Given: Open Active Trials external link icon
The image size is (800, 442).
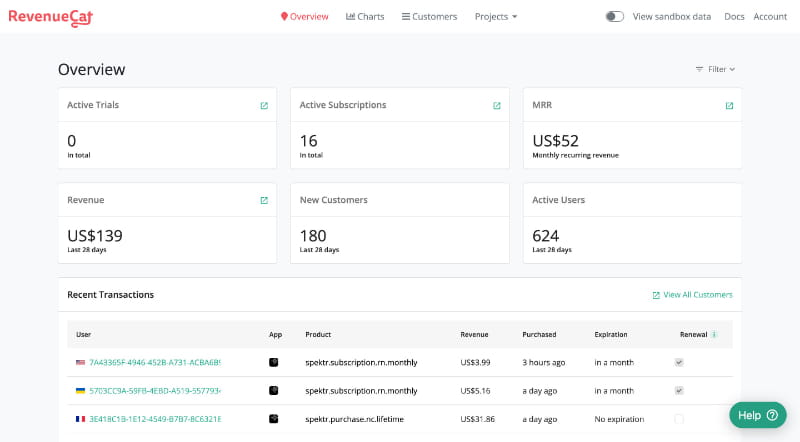Looking at the screenshot, I should 264,105.
